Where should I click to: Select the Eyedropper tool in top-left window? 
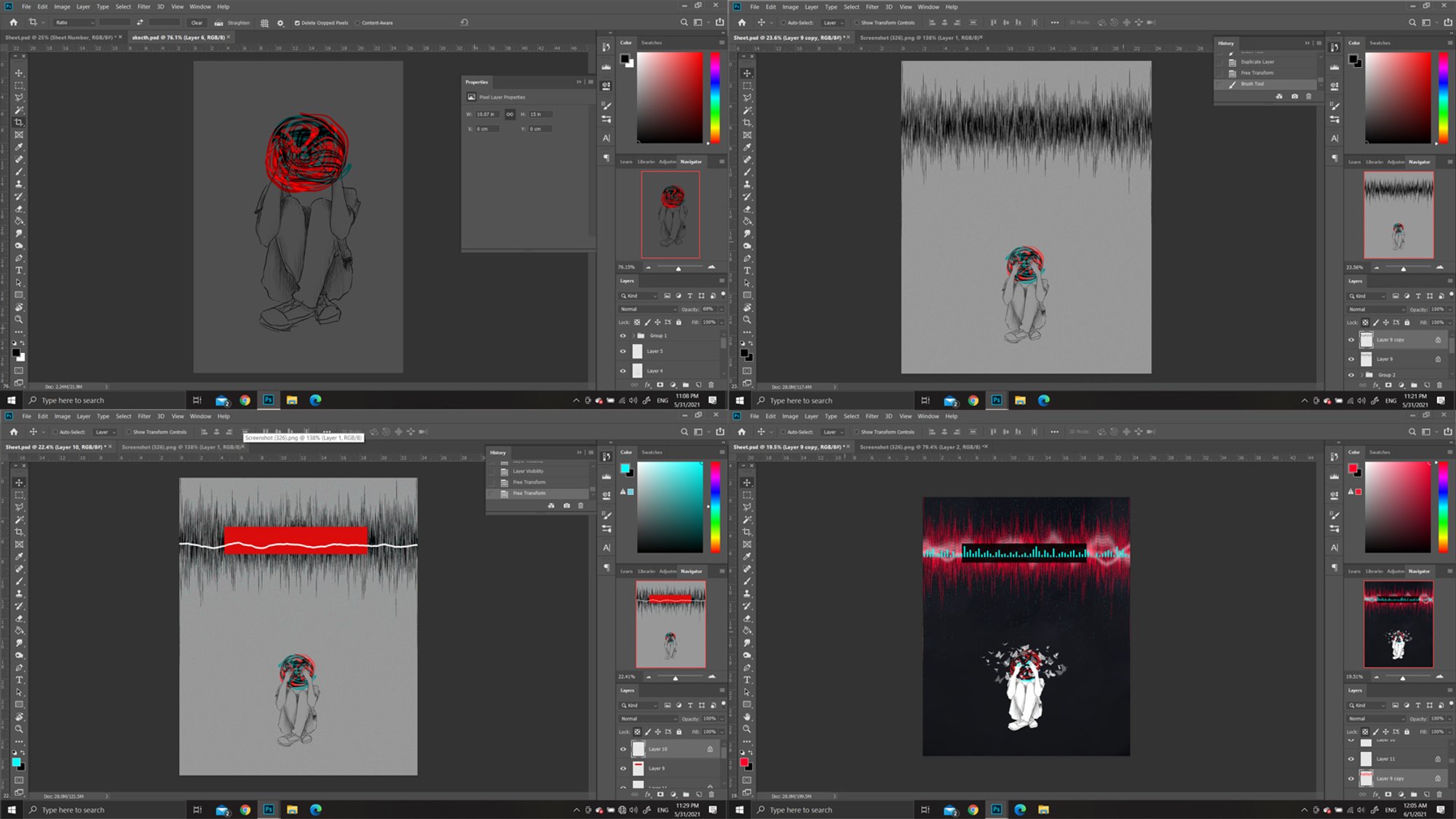point(19,147)
